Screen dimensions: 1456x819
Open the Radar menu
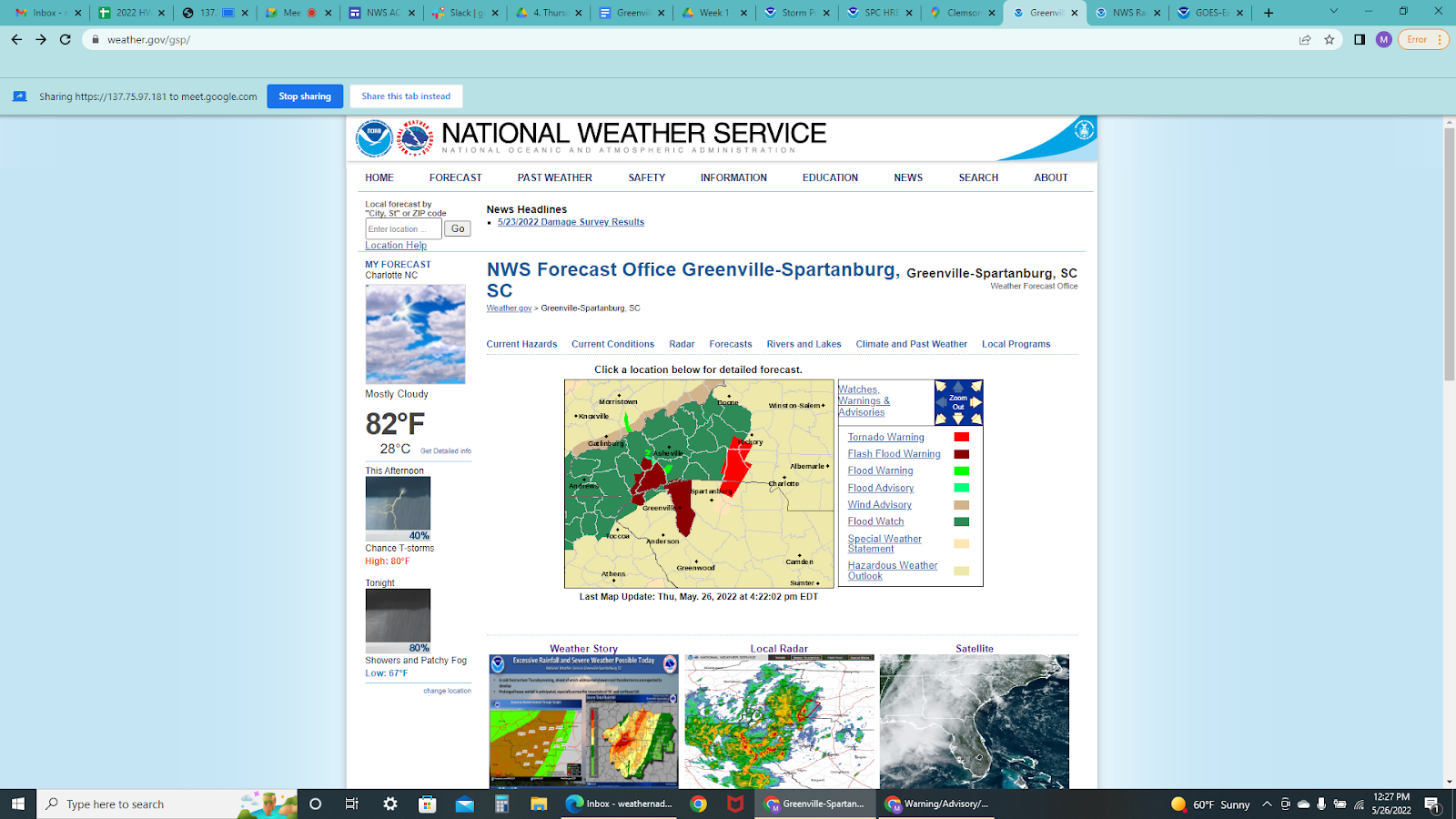click(682, 344)
